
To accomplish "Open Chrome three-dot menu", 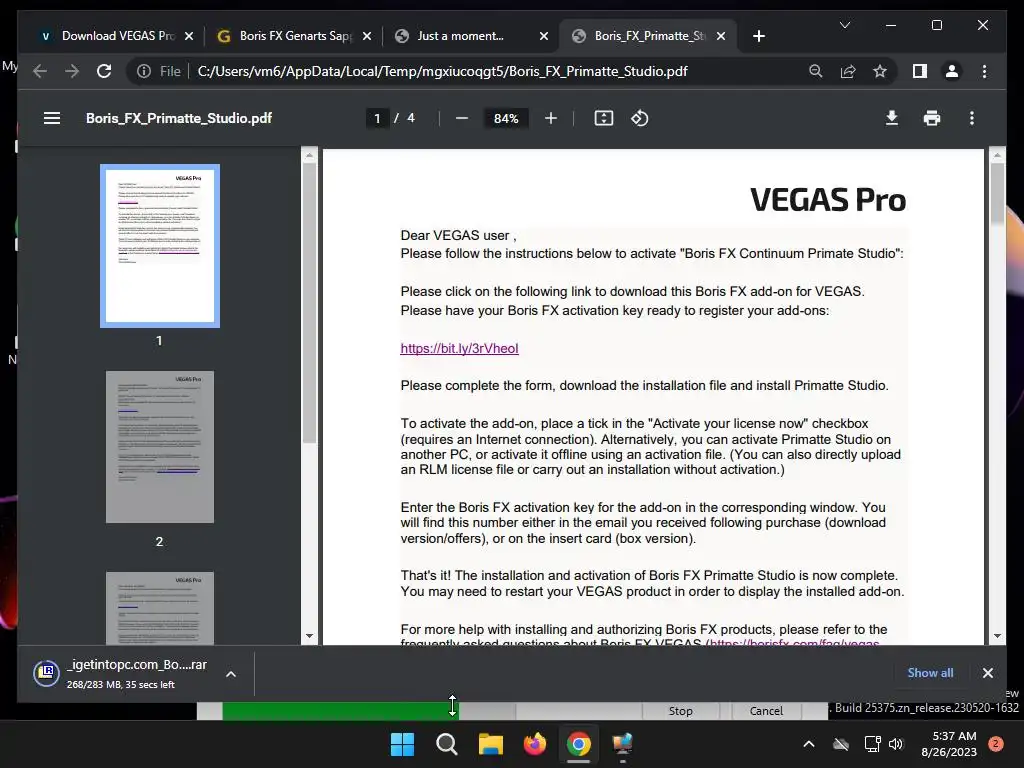I will (x=984, y=71).
